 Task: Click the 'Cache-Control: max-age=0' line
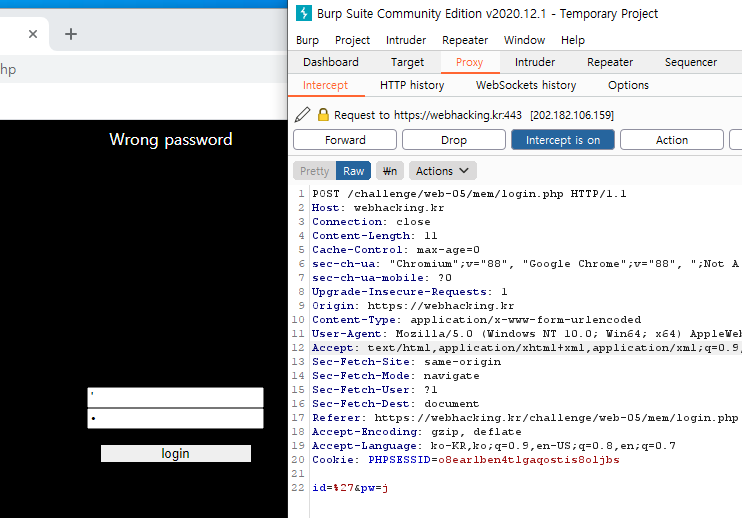pyautogui.click(x=396, y=250)
